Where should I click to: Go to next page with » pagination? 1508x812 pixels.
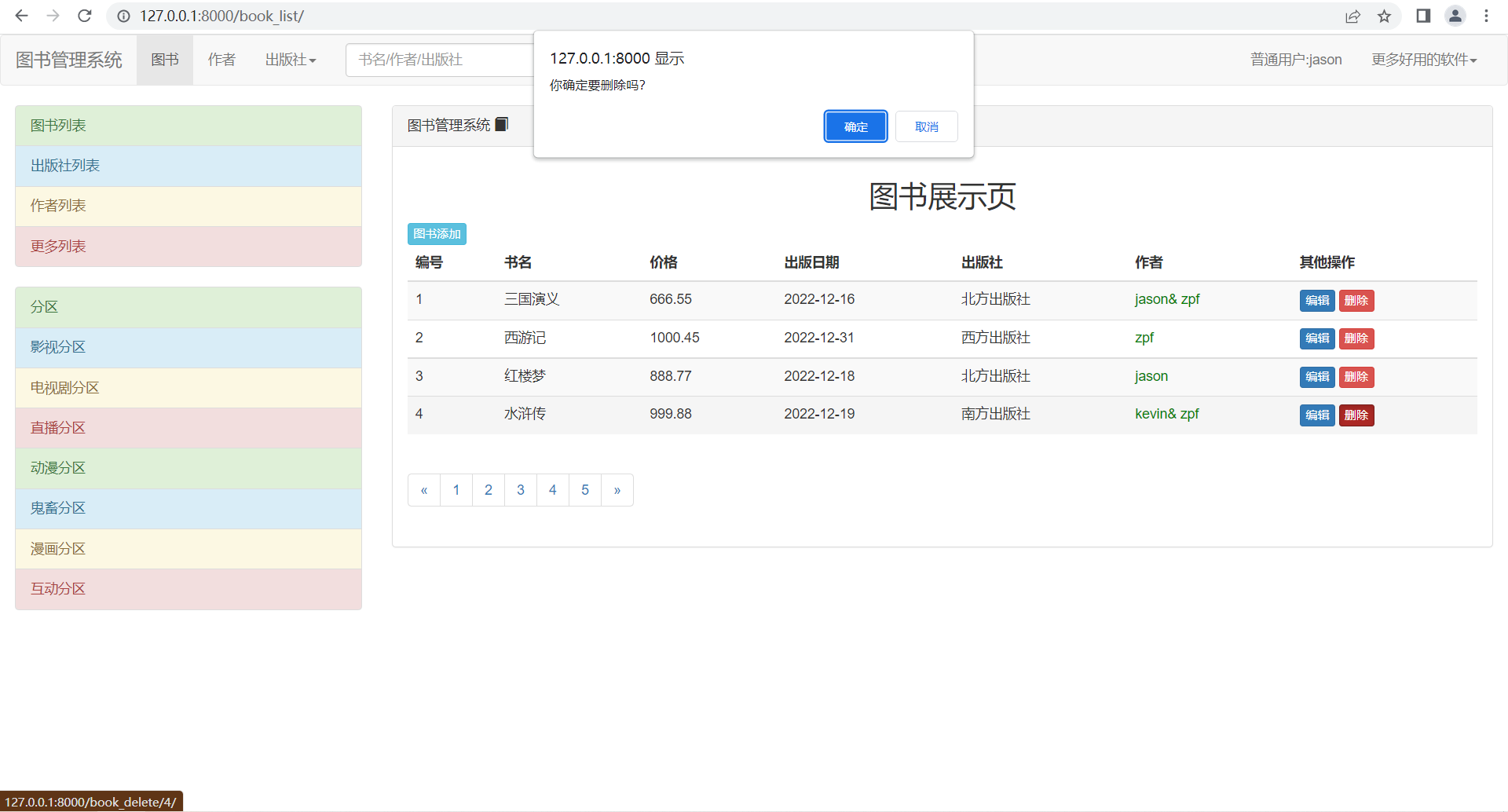tap(617, 490)
